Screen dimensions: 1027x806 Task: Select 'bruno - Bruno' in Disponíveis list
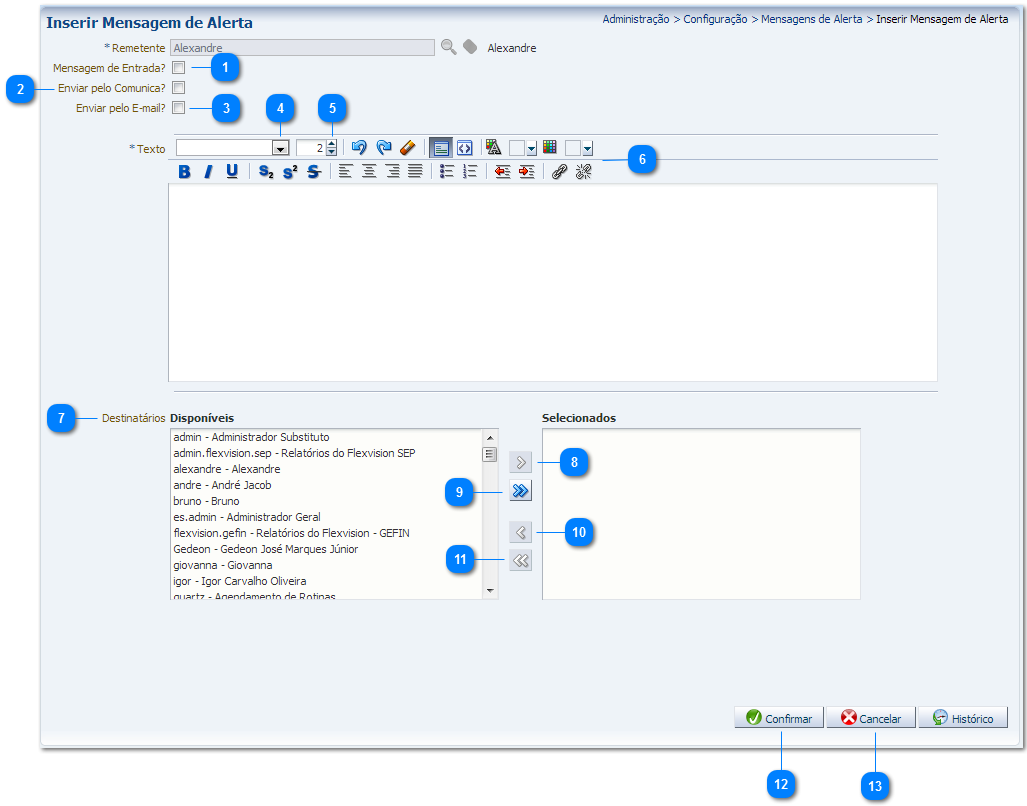[x=206, y=501]
